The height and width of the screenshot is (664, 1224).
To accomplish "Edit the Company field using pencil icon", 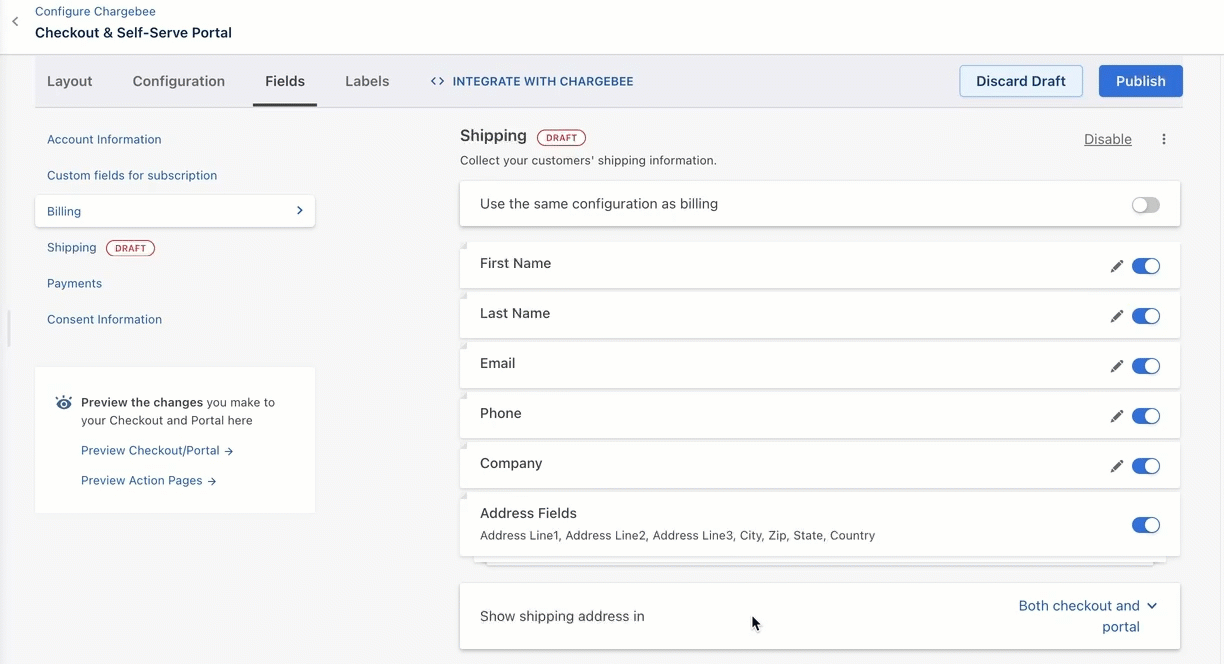I will [1117, 466].
